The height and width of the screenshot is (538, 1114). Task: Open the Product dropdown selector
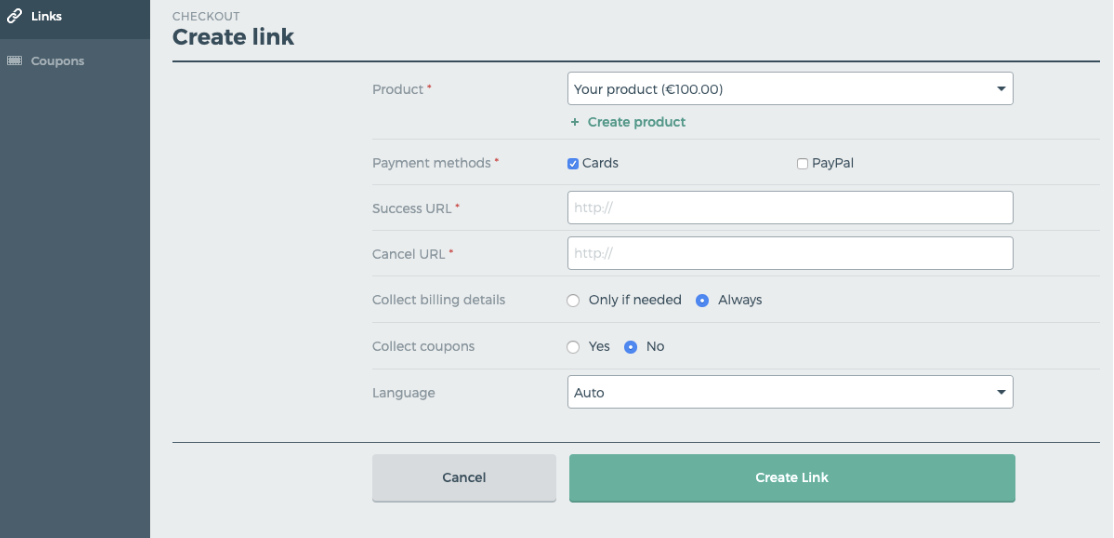pos(789,89)
